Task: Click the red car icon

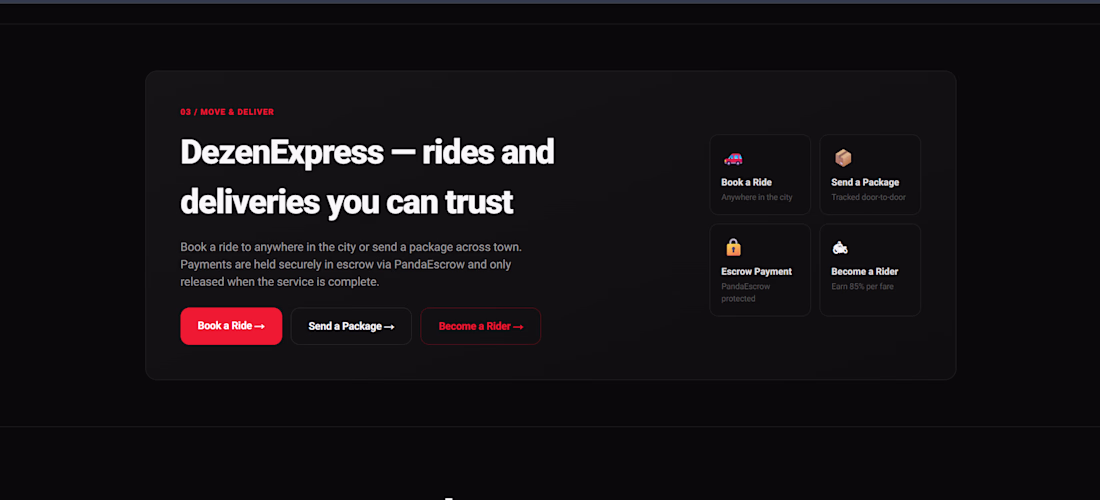Action: coord(733,158)
